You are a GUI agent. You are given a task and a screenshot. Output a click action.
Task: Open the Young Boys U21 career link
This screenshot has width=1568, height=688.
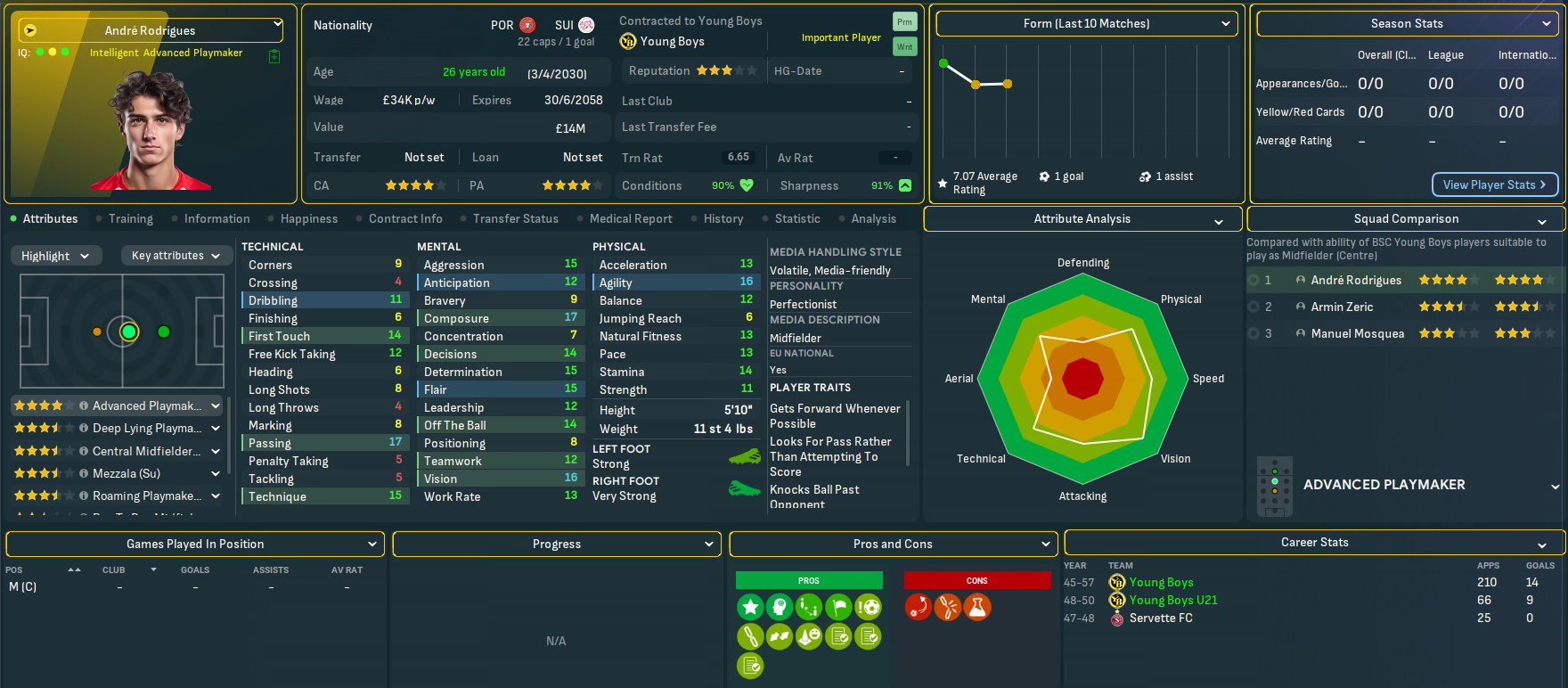tap(1172, 600)
